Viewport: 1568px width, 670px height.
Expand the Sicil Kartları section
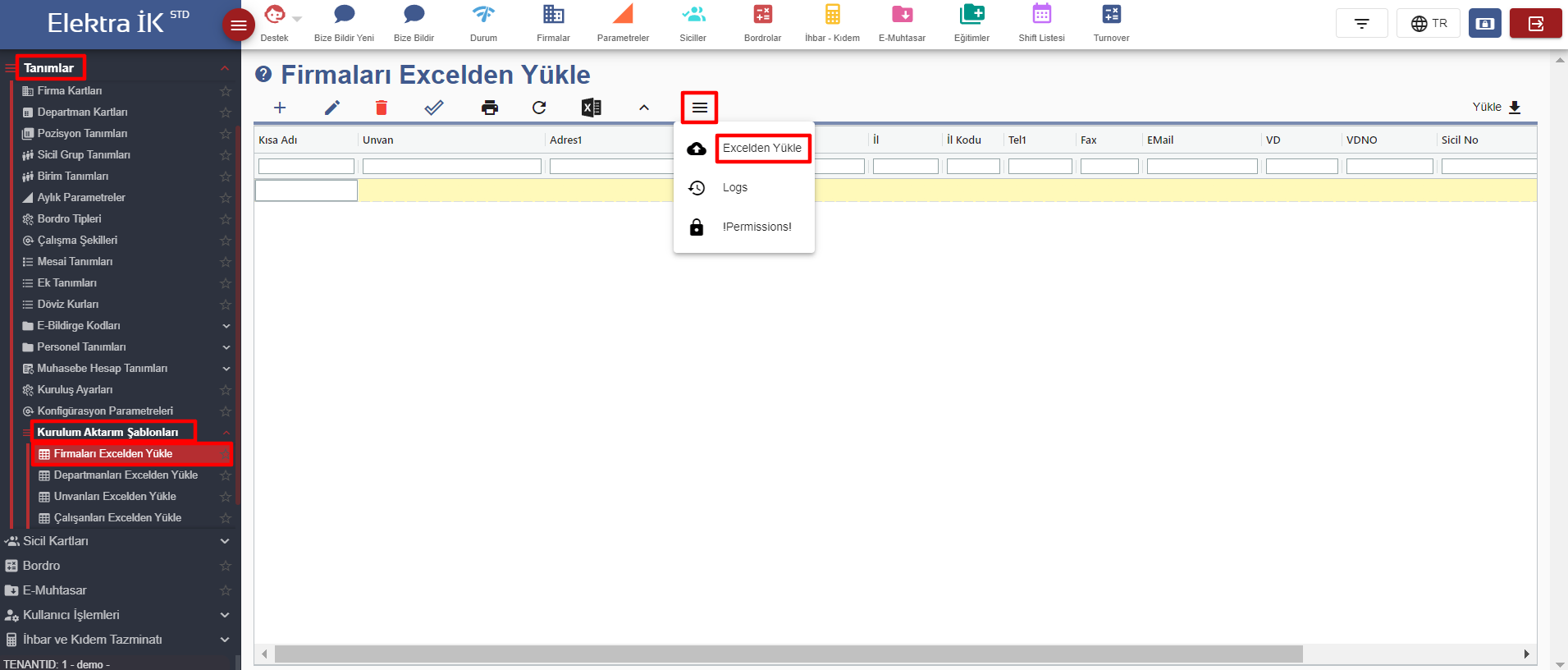225,541
